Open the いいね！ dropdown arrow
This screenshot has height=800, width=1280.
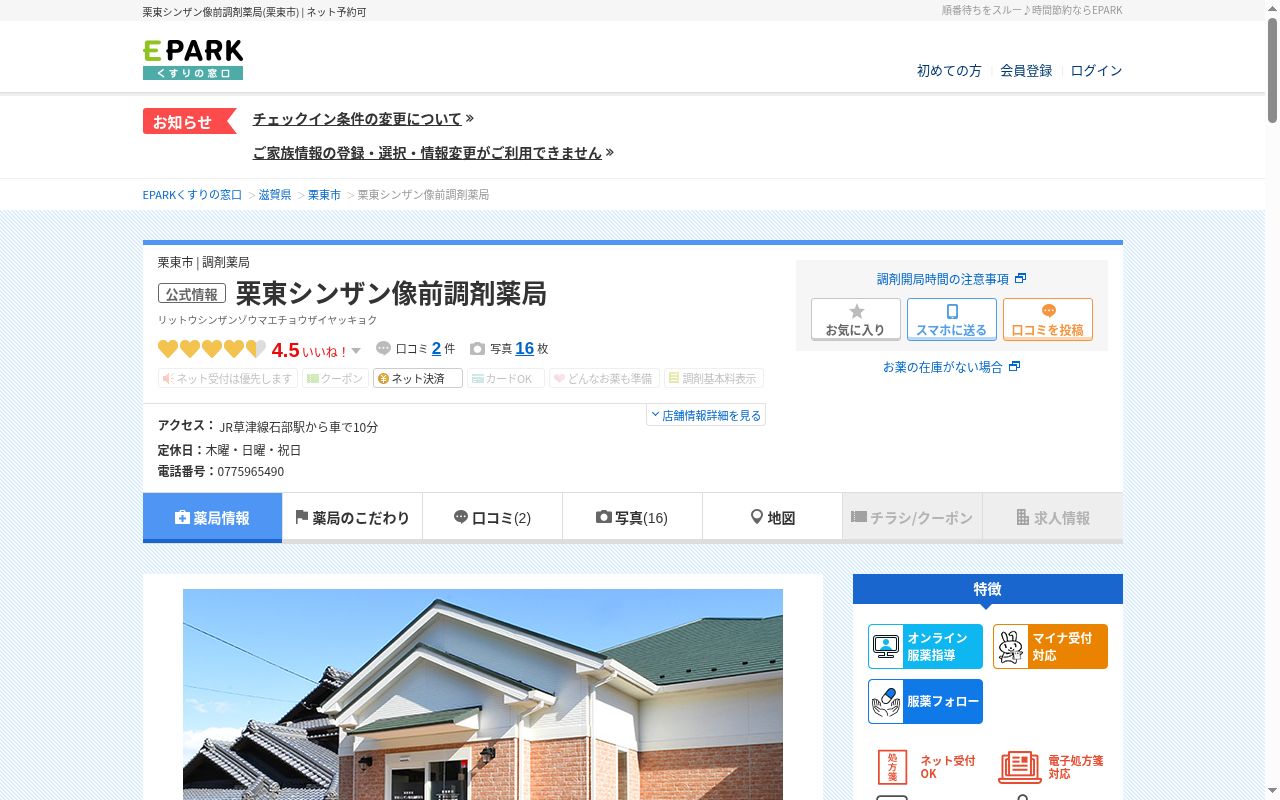(356, 351)
